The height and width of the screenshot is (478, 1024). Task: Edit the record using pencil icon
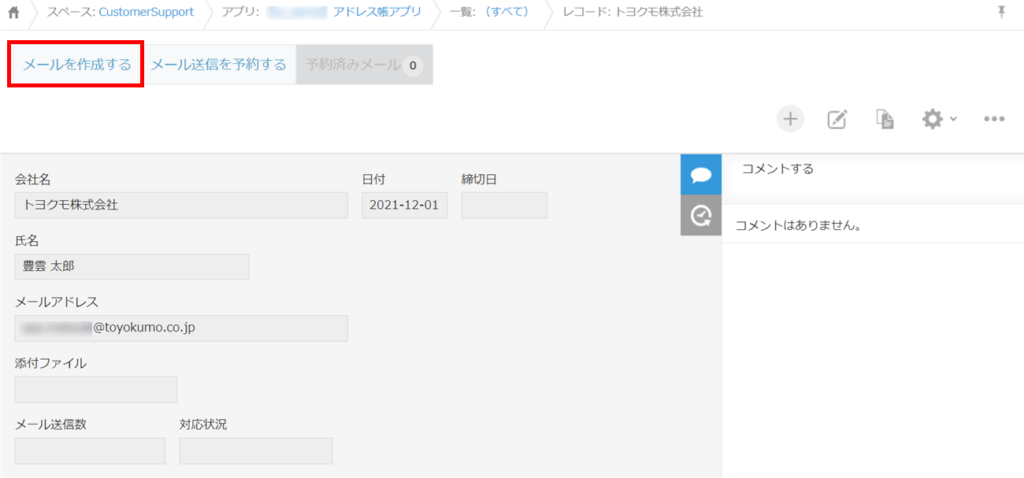(x=837, y=120)
